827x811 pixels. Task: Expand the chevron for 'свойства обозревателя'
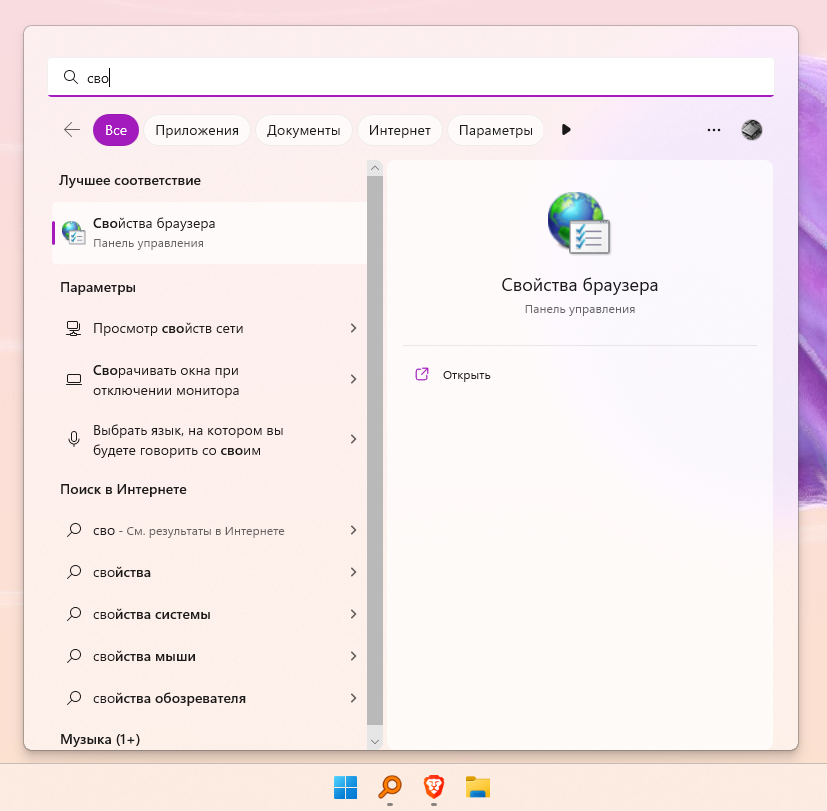coord(353,698)
